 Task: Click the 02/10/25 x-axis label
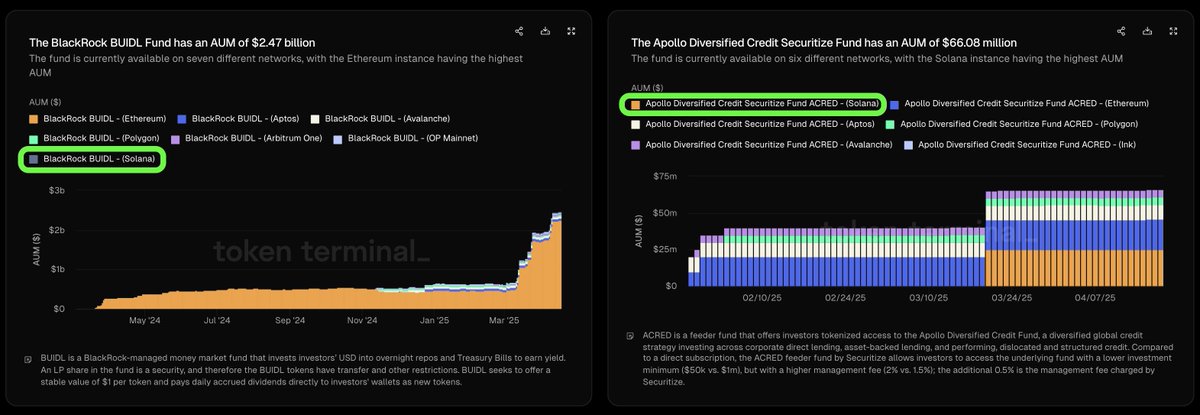coord(761,298)
